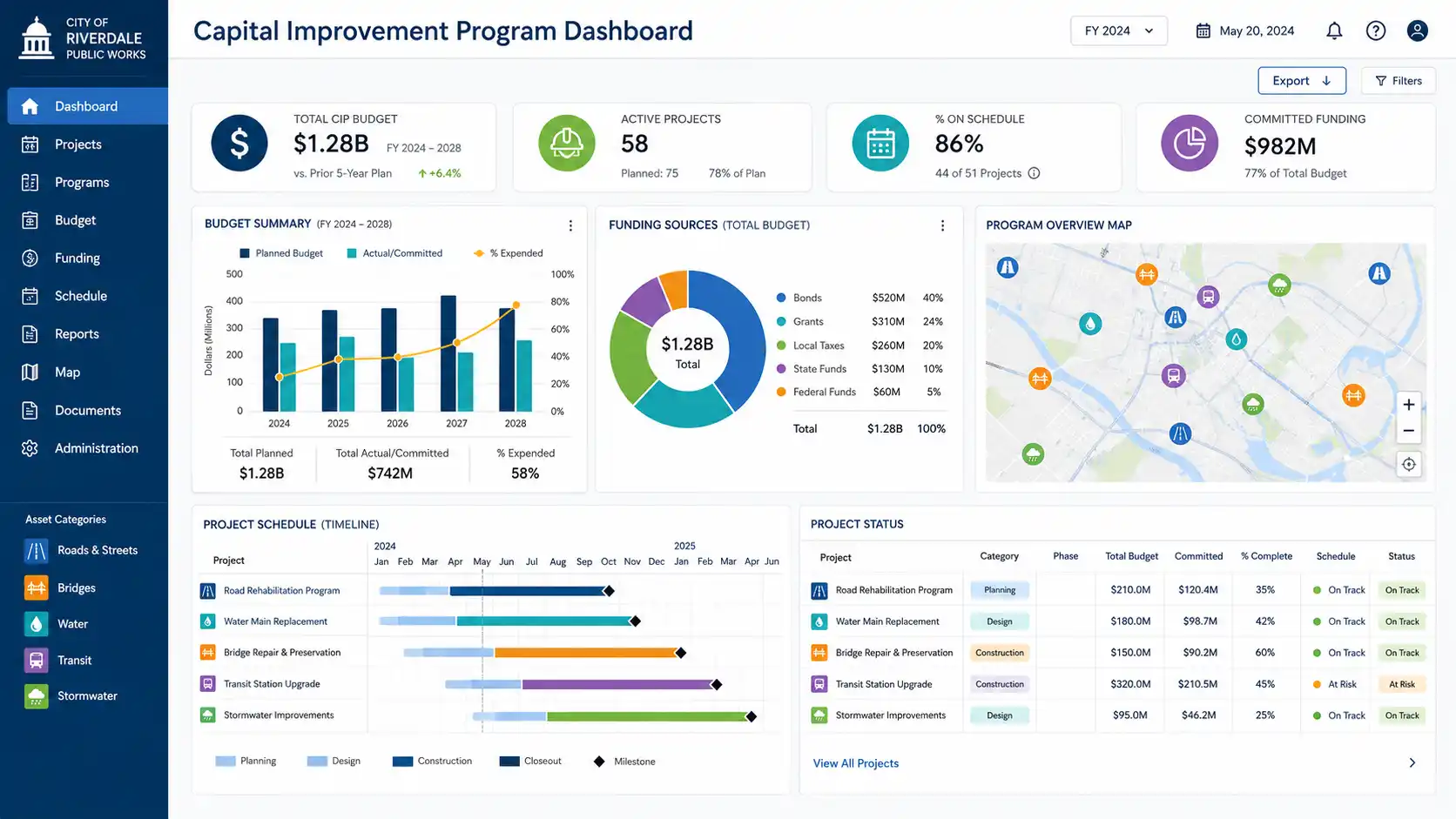The width and height of the screenshot is (1456, 819).
Task: Click the Planned Budget legend swatch
Action: [245, 253]
